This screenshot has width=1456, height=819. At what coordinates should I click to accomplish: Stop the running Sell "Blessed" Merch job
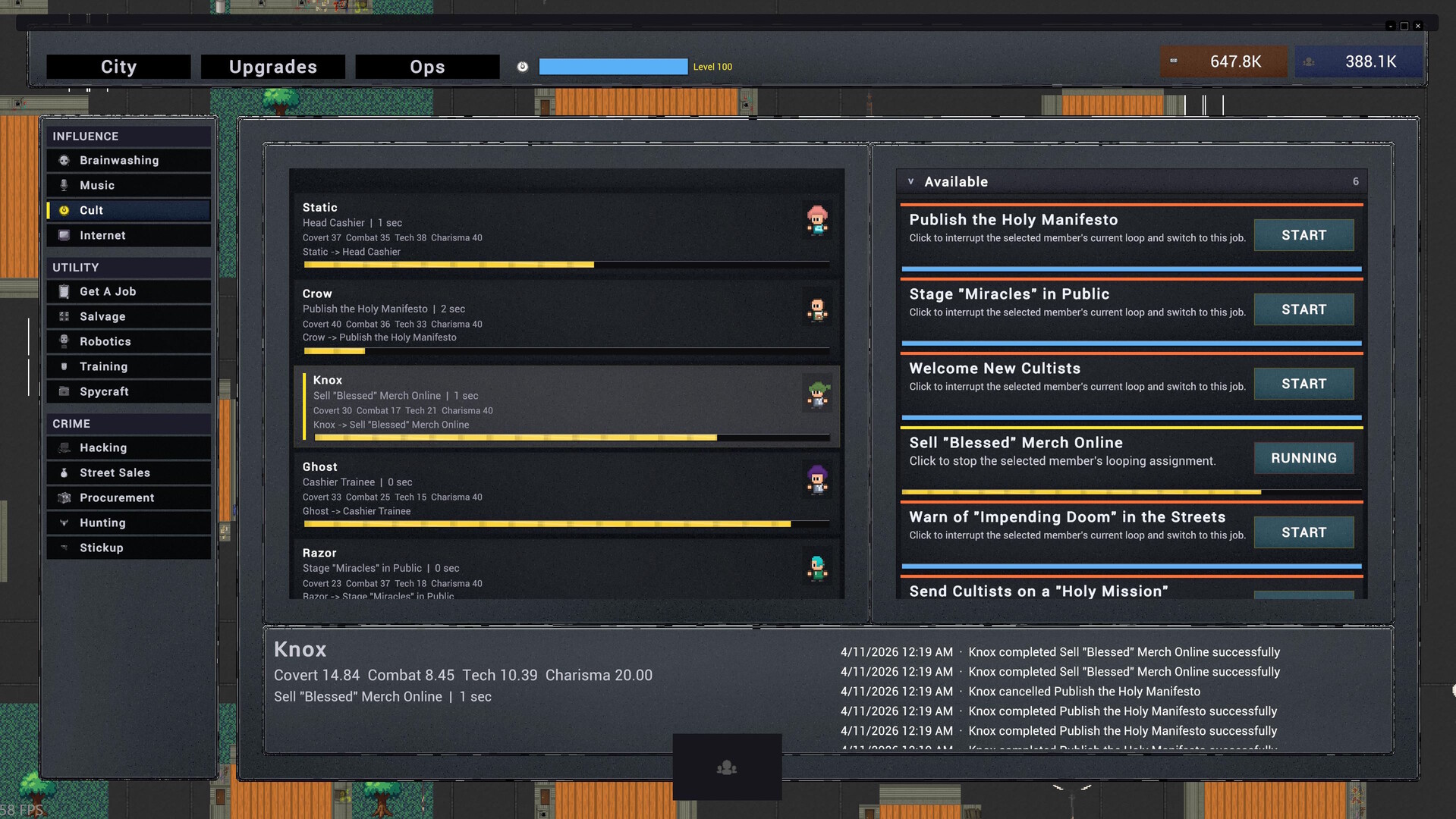point(1303,458)
